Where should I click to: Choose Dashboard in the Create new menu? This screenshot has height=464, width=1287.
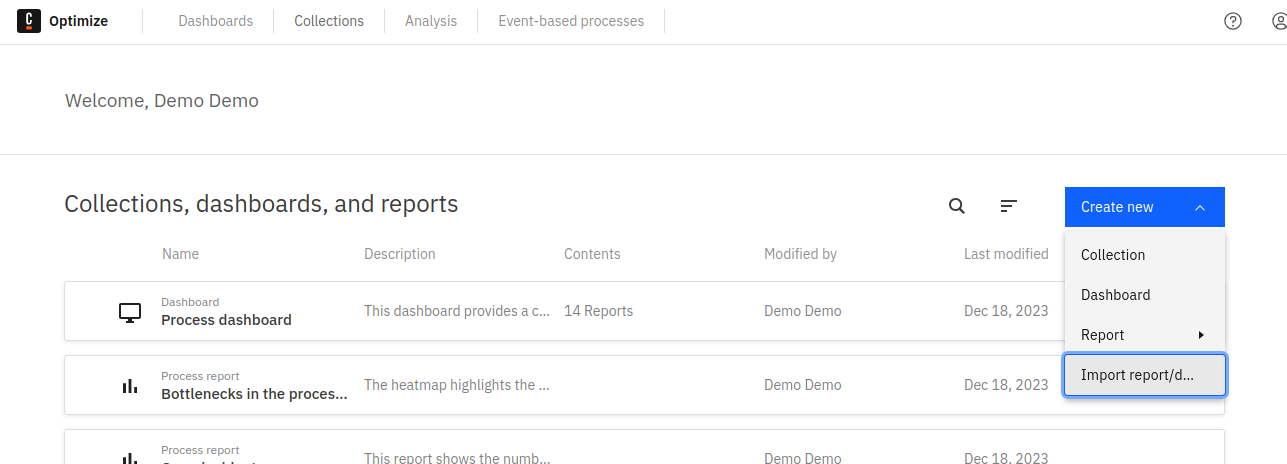pyautogui.click(x=1115, y=295)
